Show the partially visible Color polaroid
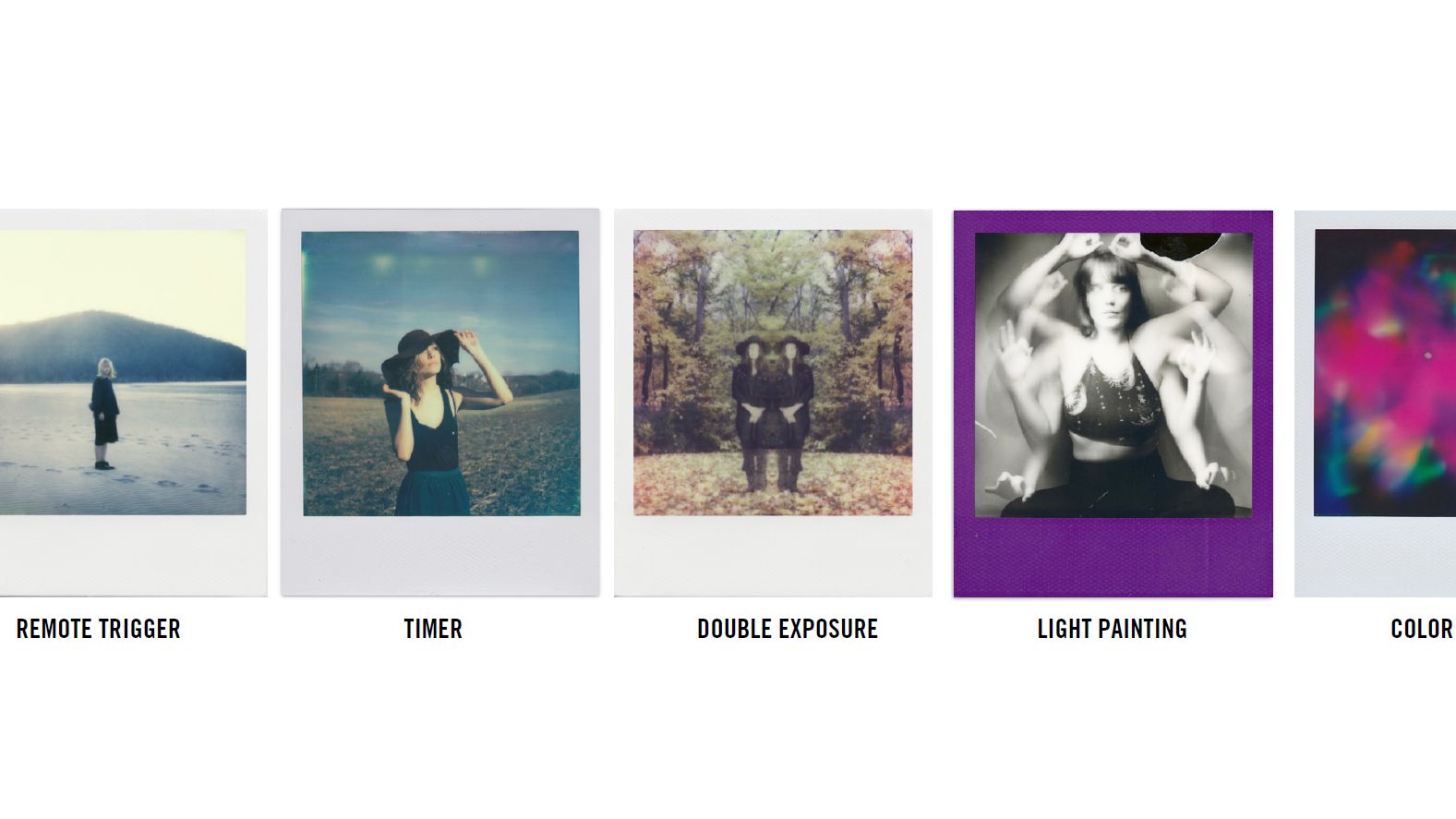The width and height of the screenshot is (1456, 819). point(1375,403)
